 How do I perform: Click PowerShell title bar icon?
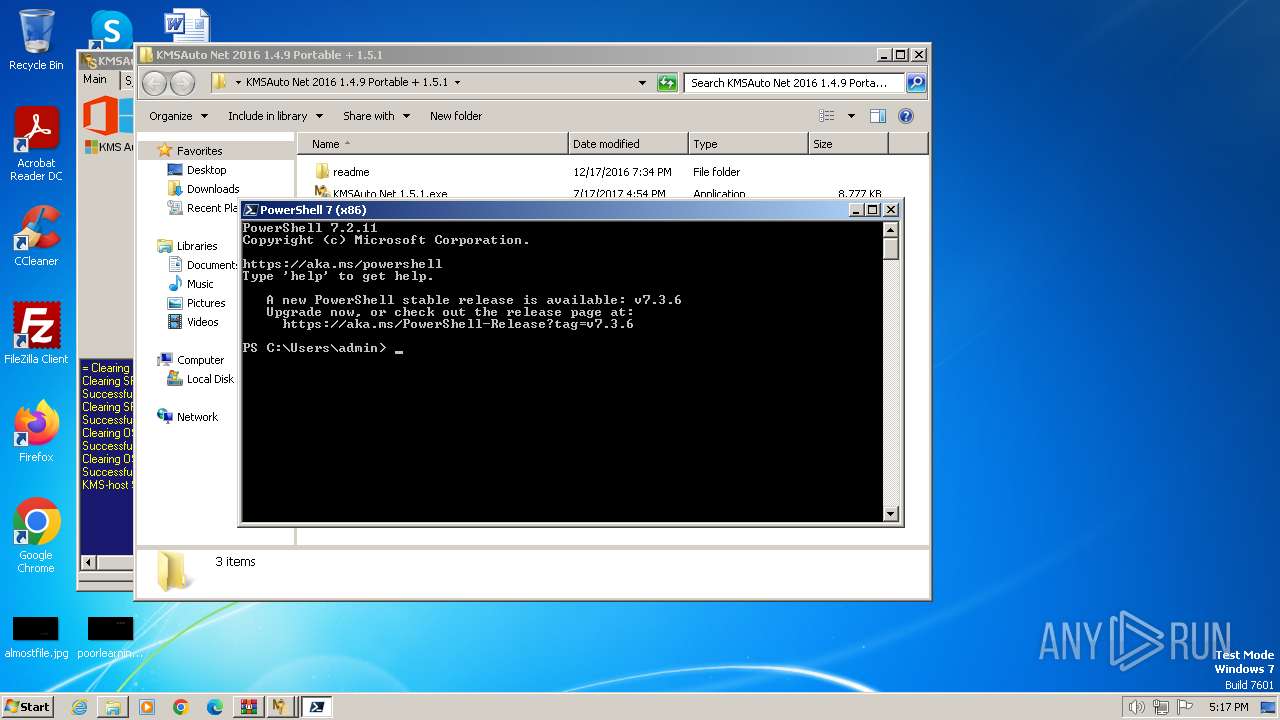[x=251, y=210]
